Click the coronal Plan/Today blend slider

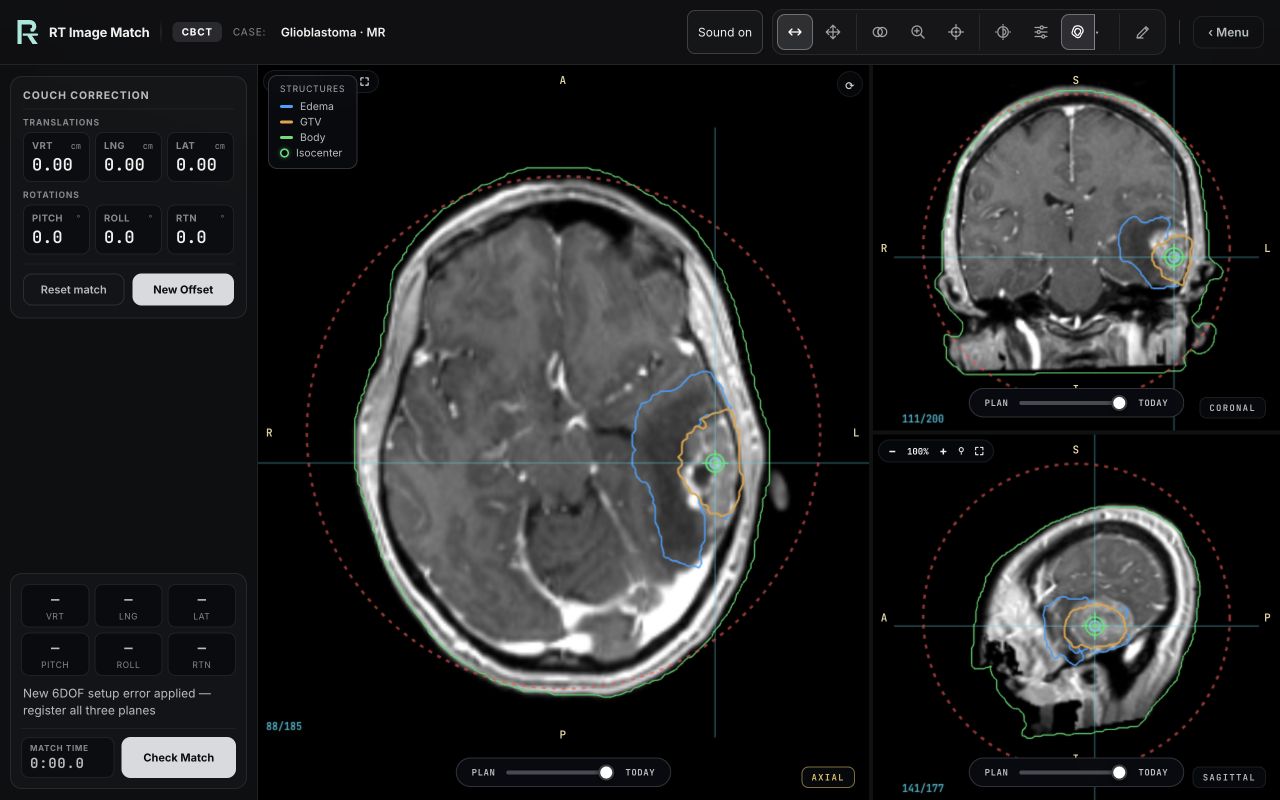tap(1073, 403)
